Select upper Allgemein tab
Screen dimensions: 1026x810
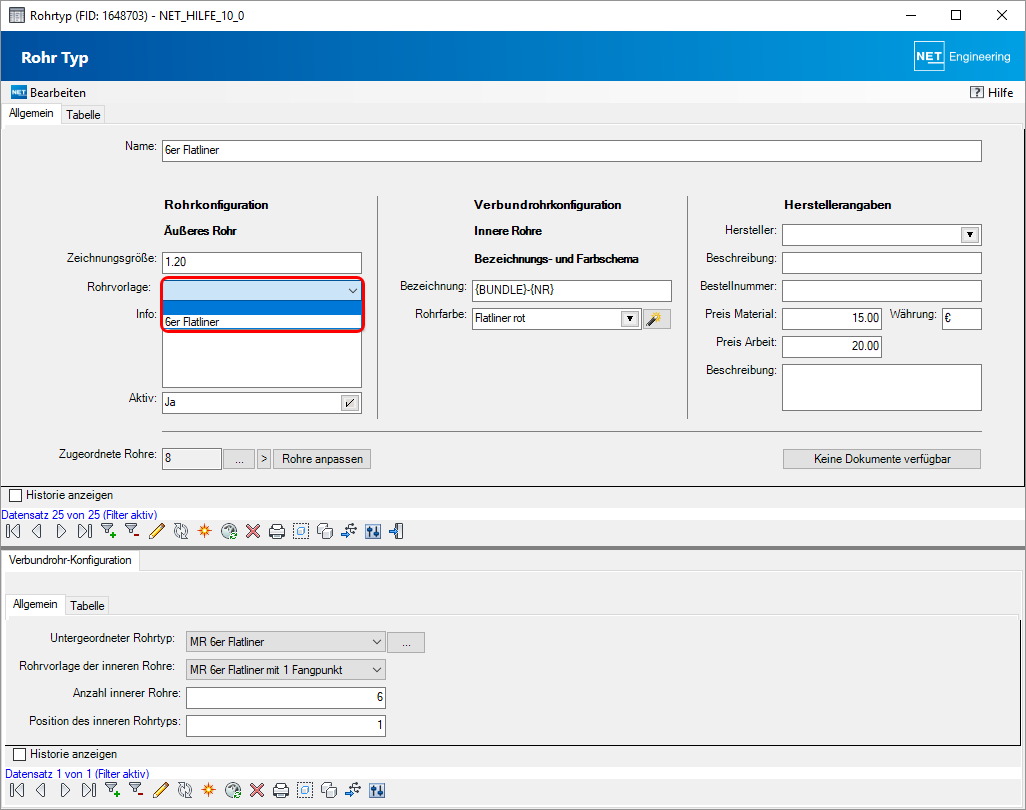31,113
